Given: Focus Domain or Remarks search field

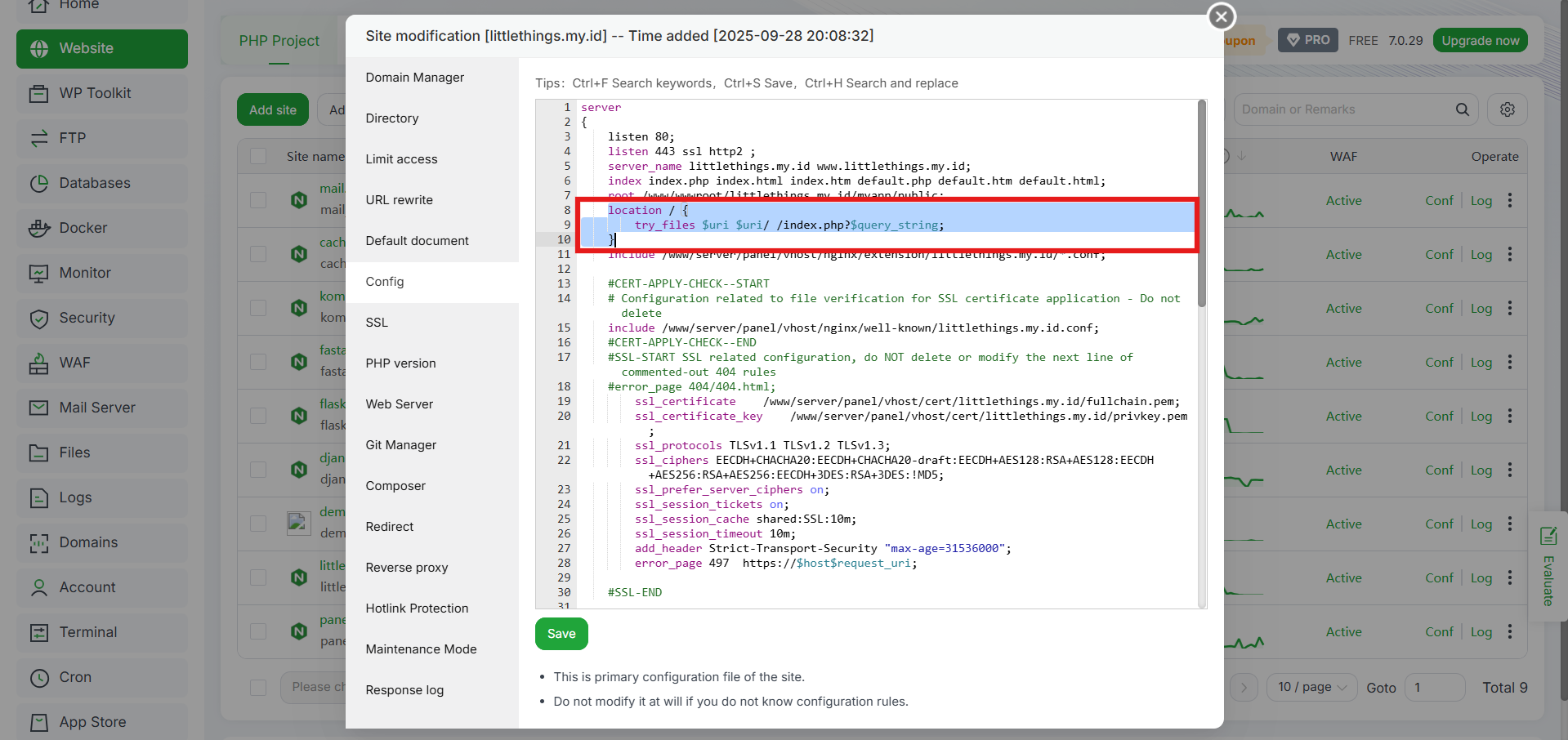Looking at the screenshot, I should click(1344, 109).
